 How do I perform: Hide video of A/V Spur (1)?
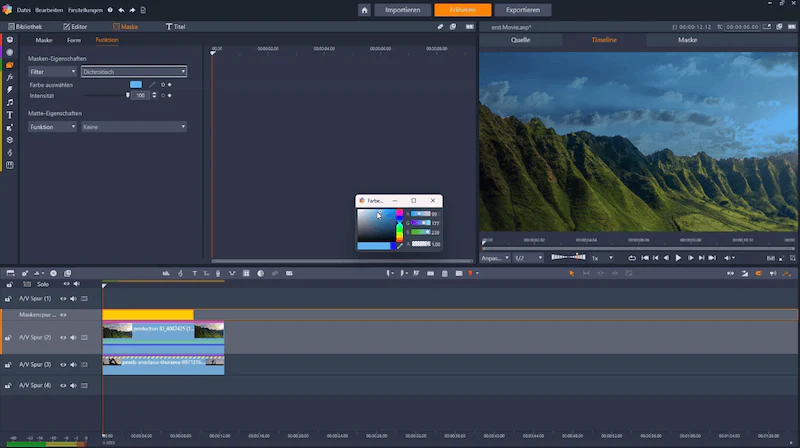point(63,299)
